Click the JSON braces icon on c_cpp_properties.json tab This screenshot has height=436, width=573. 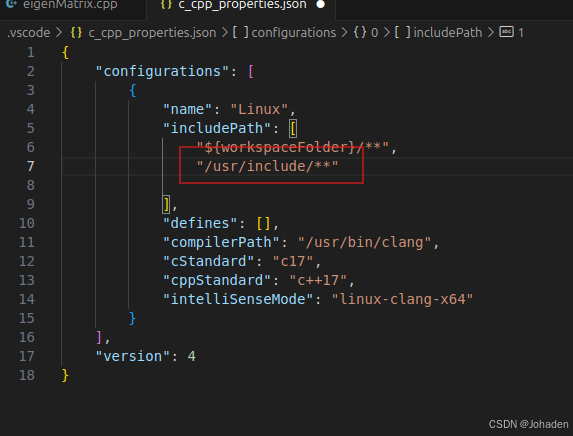tap(166, 5)
